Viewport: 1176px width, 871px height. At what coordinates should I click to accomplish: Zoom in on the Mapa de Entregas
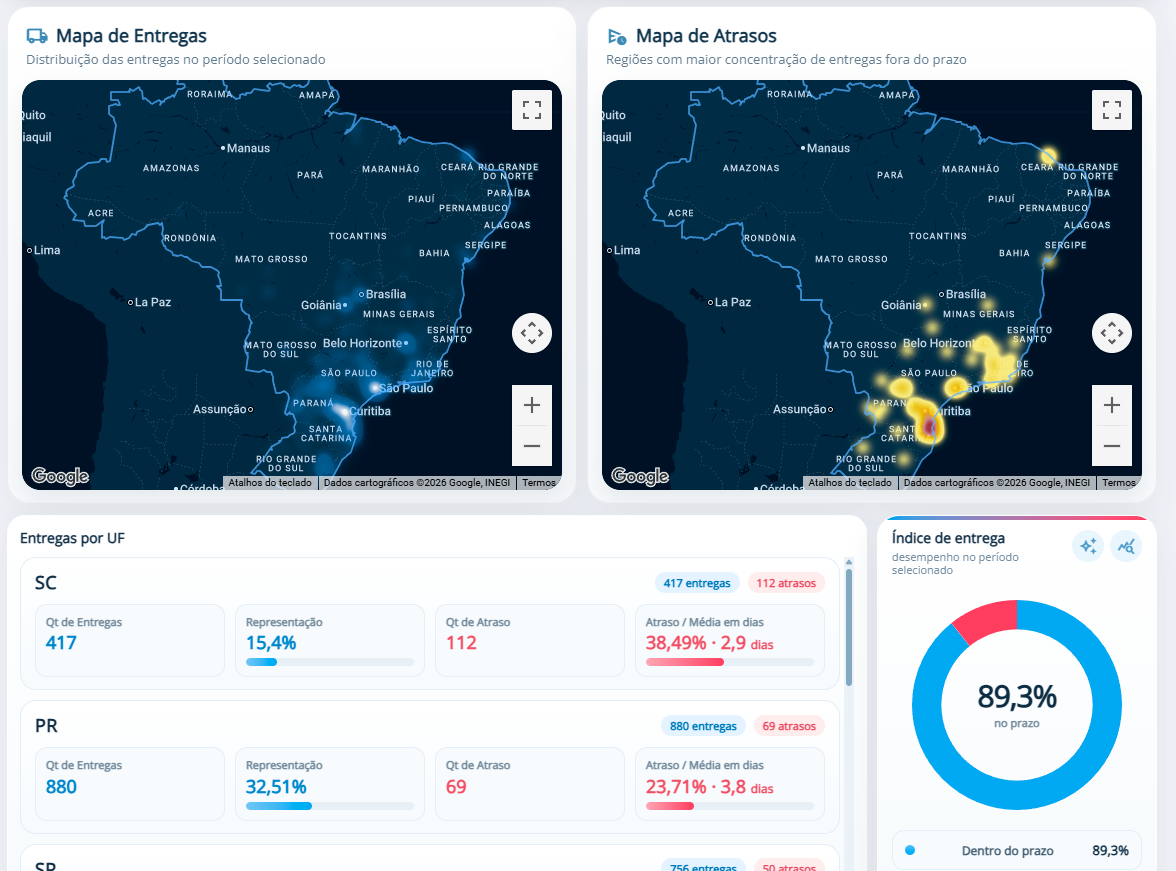tap(532, 405)
